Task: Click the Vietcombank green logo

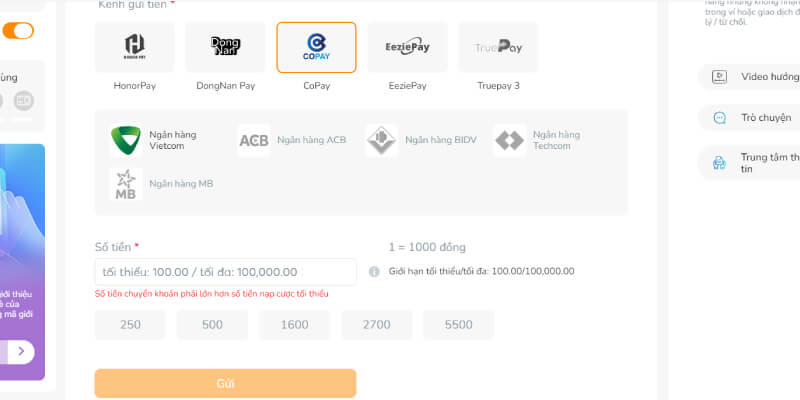Action: pyautogui.click(x=126, y=140)
